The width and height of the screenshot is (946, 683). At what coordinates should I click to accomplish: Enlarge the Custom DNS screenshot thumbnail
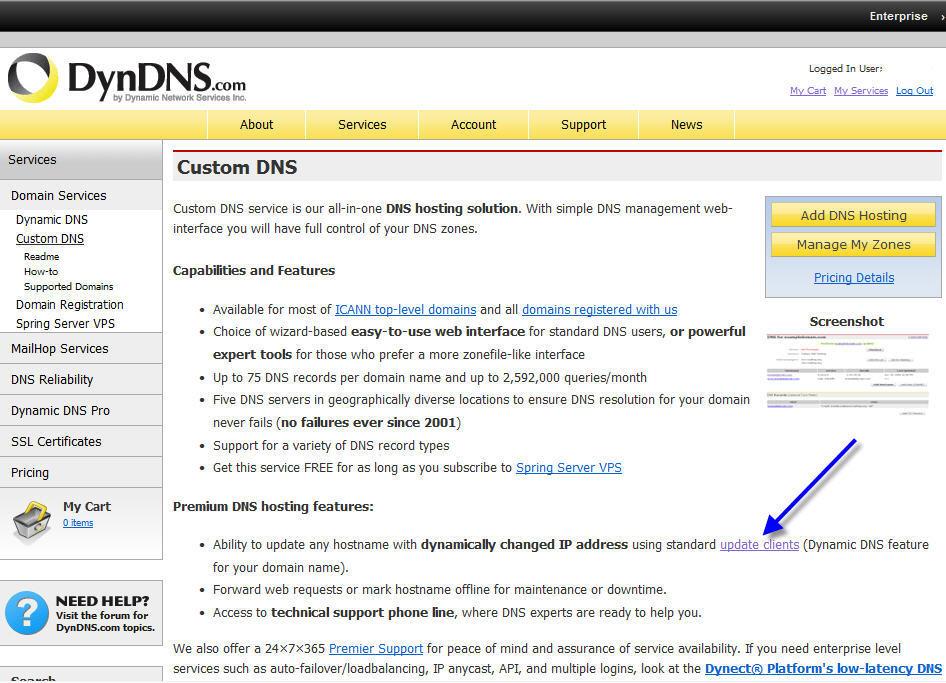[x=847, y=375]
